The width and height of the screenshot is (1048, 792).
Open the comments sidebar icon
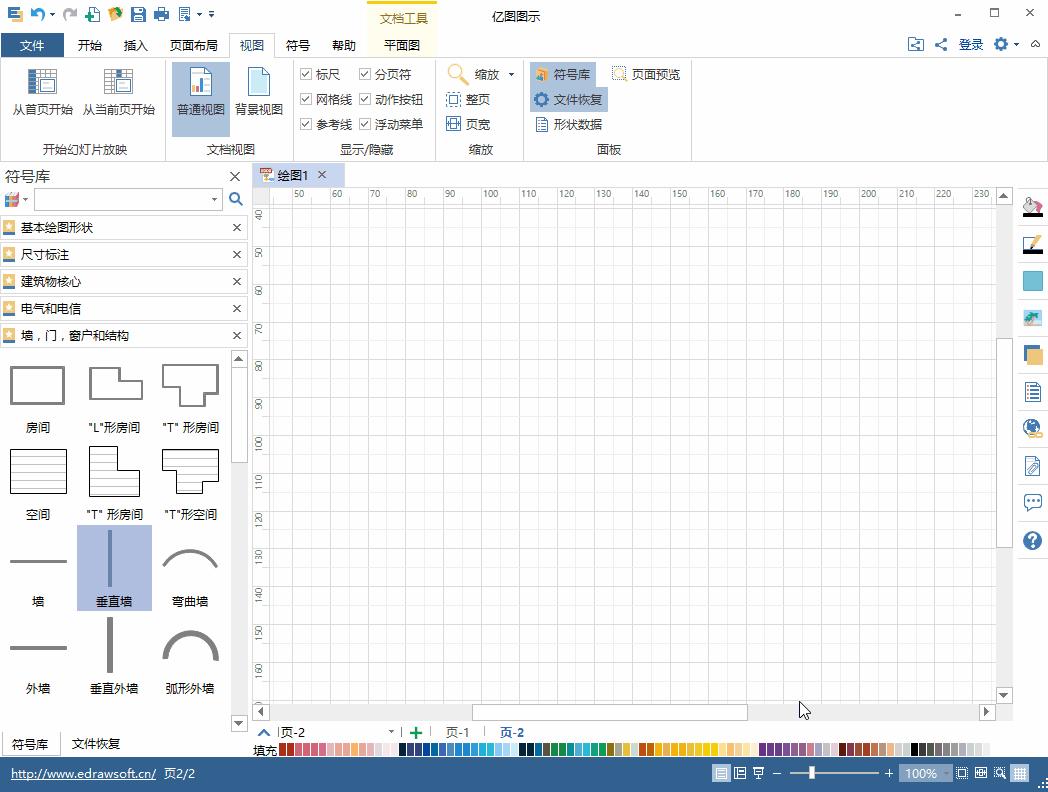(1033, 502)
